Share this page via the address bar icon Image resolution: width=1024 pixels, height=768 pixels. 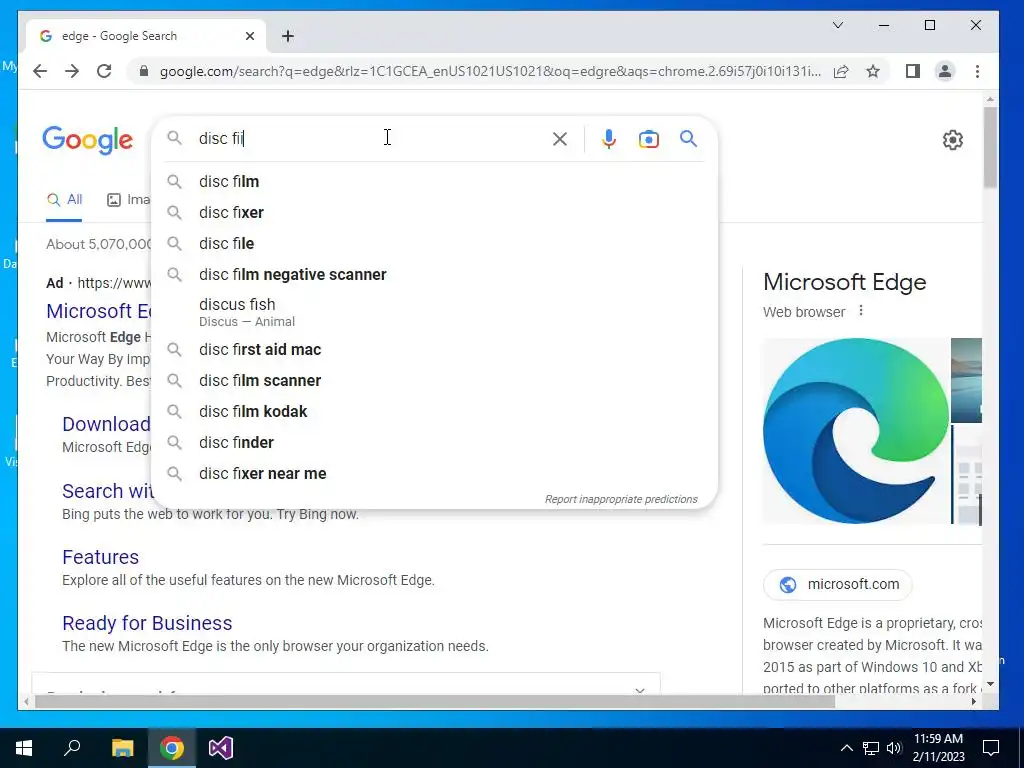point(841,71)
